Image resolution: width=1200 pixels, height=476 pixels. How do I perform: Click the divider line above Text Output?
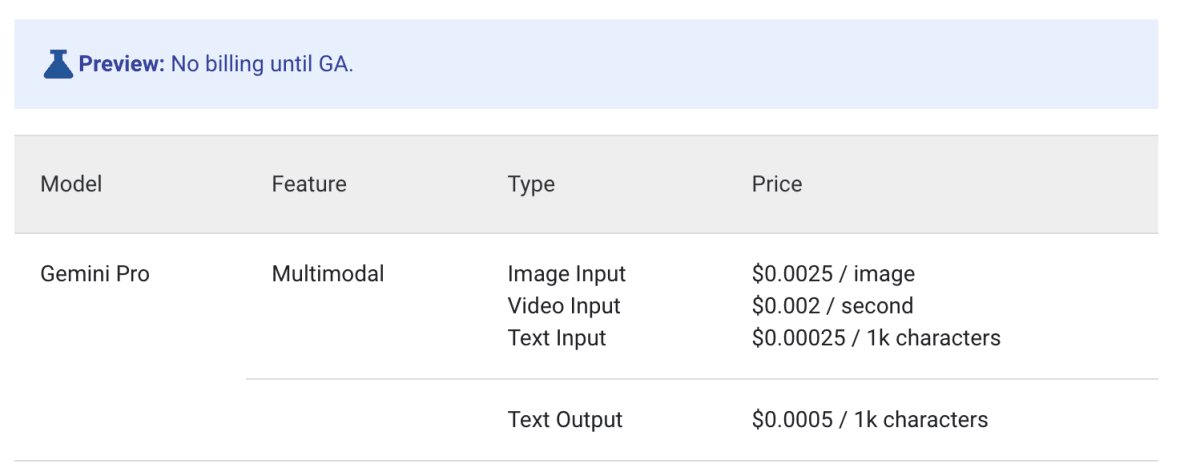[700, 379]
